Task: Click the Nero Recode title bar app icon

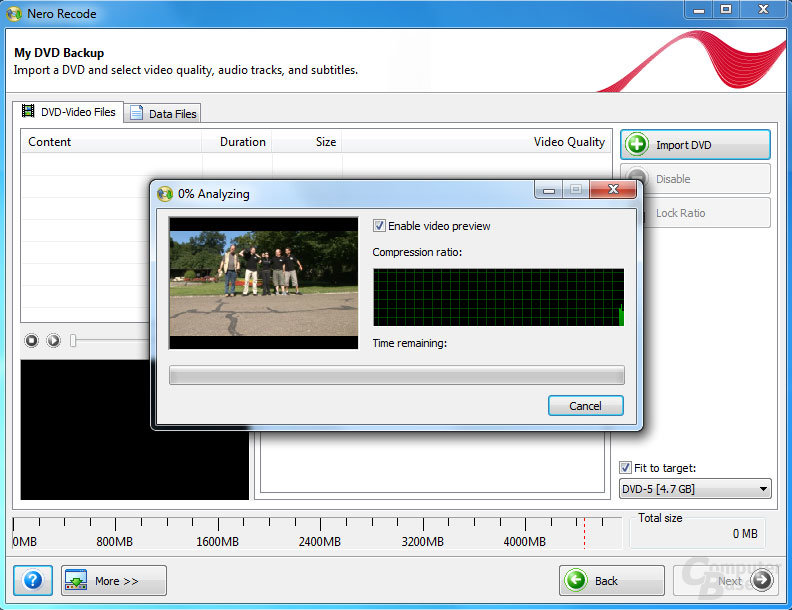Action: pyautogui.click(x=14, y=14)
